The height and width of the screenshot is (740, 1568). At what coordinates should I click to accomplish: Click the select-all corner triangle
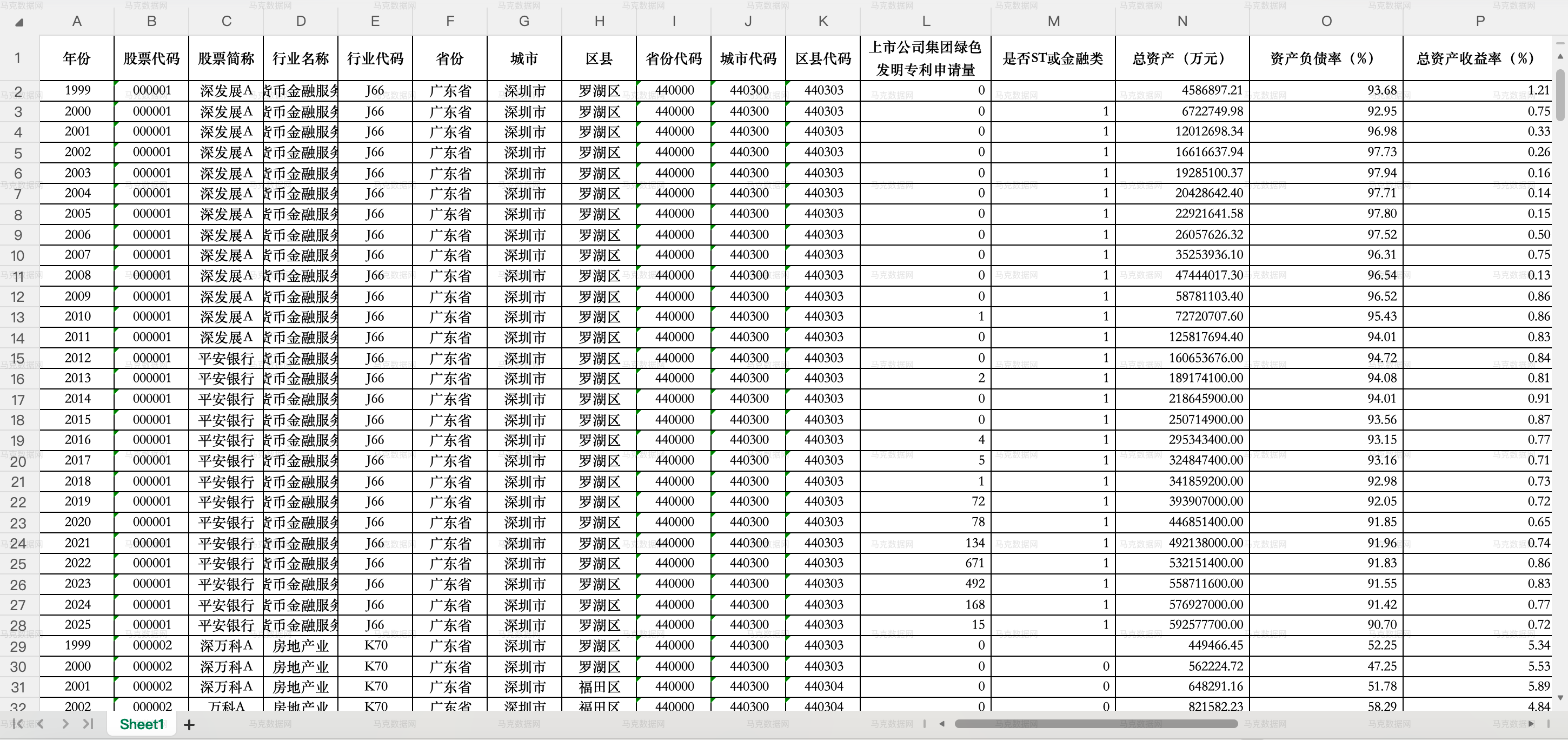[x=19, y=23]
